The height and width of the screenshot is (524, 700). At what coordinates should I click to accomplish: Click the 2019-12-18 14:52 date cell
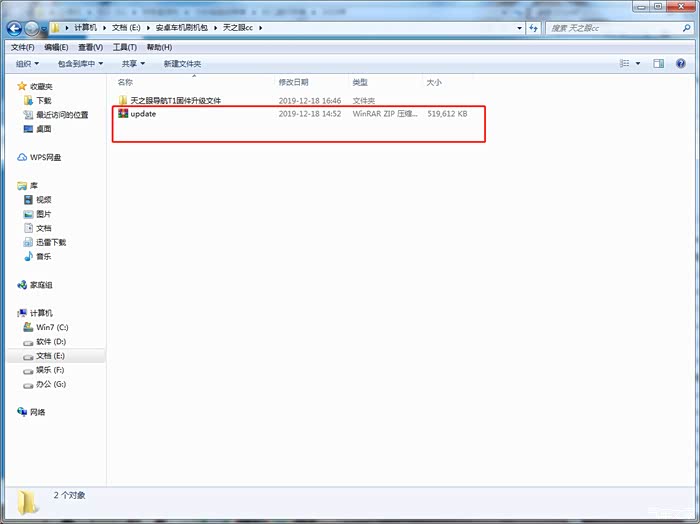coord(310,114)
